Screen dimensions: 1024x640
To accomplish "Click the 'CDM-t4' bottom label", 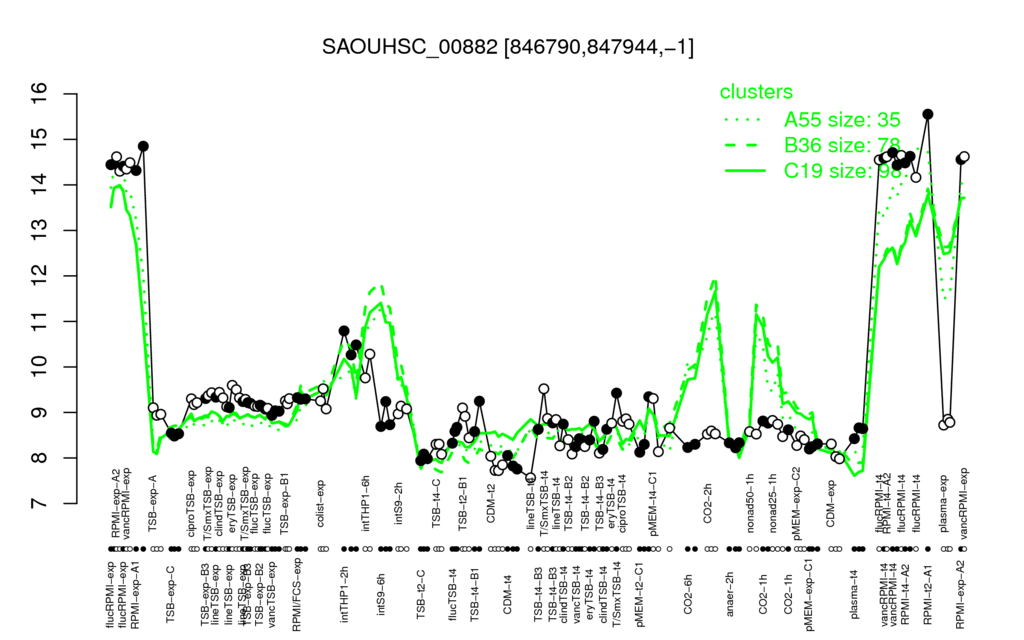I will point(507,594).
